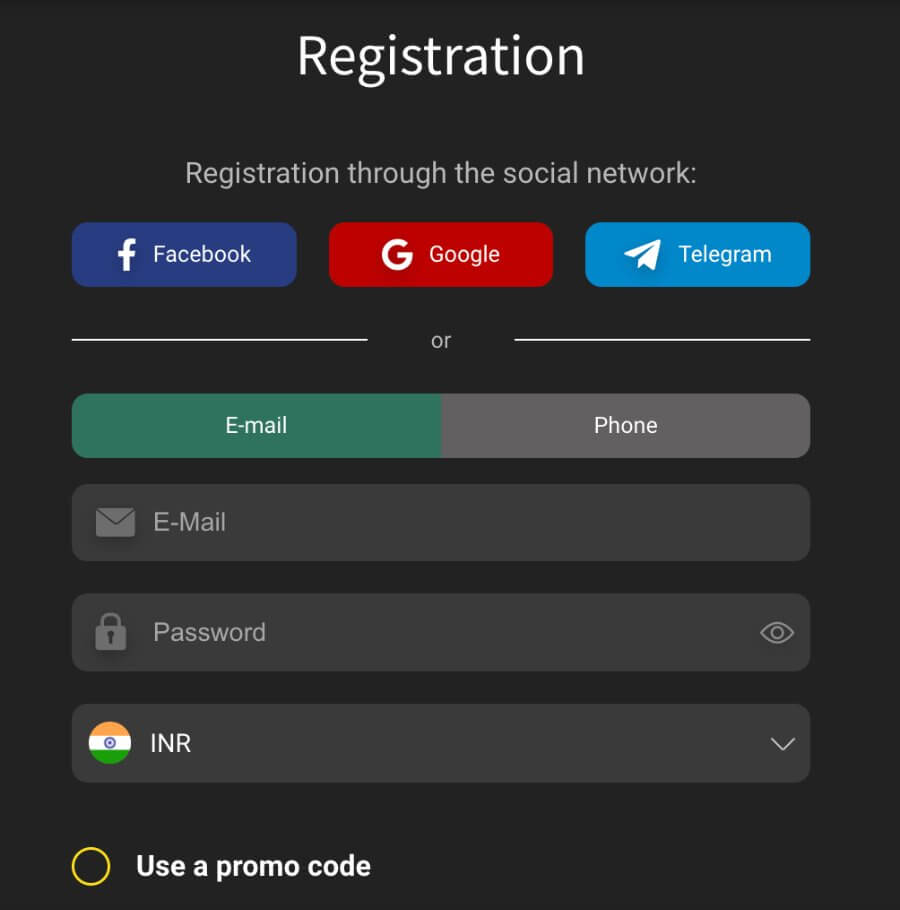Viewport: 900px width, 910px height.
Task: Click the padlock icon in the Password field
Action: tap(113, 631)
